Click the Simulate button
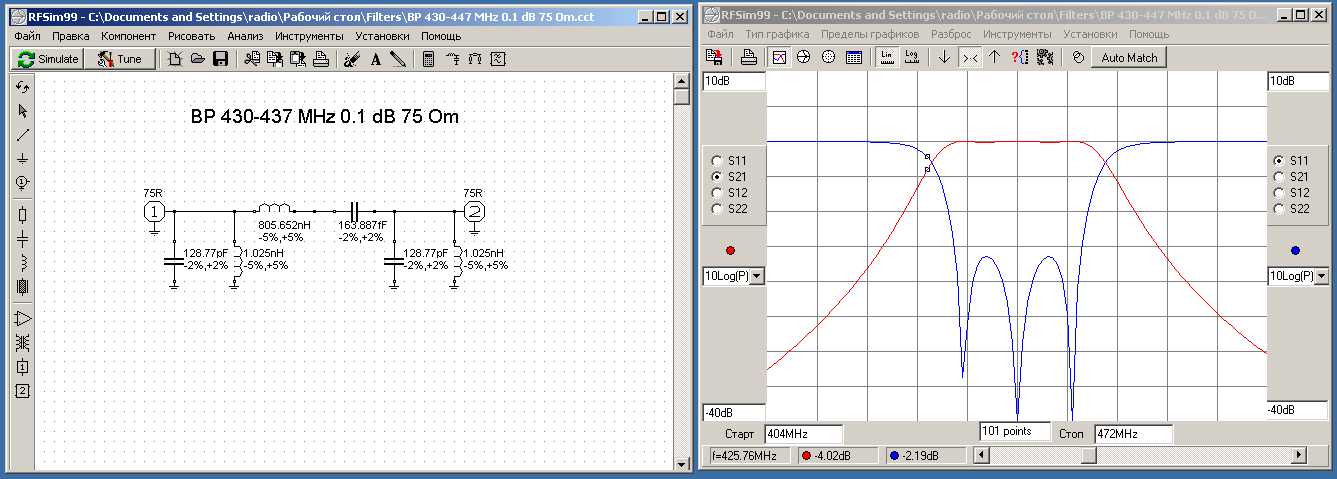This screenshot has width=1337, height=479. [48, 59]
